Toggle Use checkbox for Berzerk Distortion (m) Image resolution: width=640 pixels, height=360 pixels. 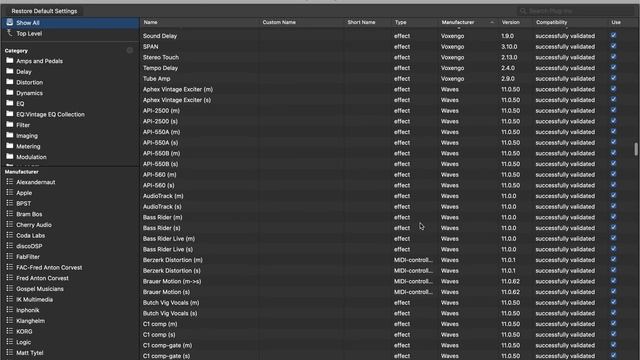click(x=613, y=259)
